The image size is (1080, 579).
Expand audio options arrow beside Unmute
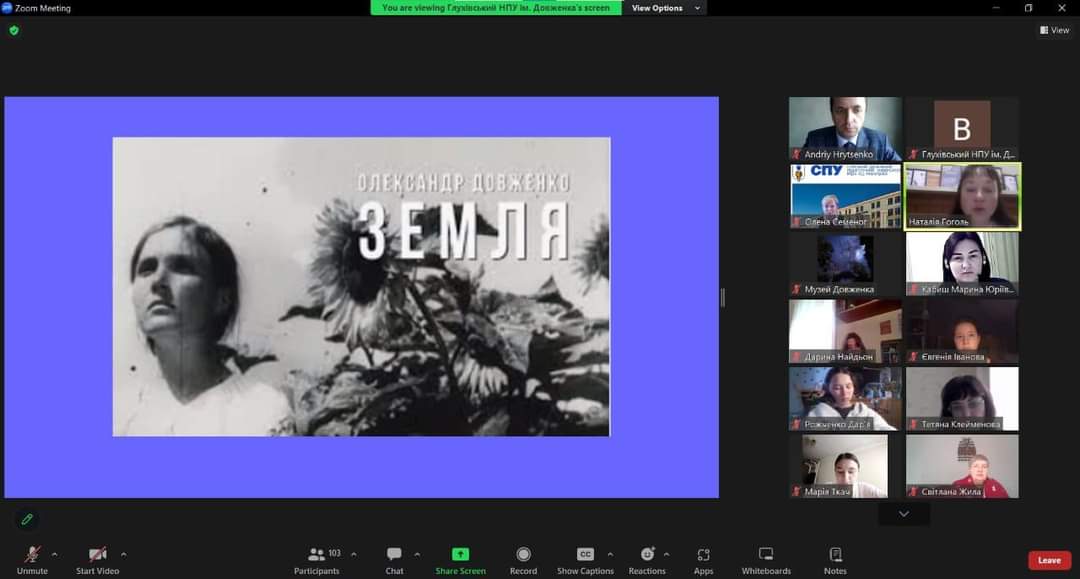[54, 554]
